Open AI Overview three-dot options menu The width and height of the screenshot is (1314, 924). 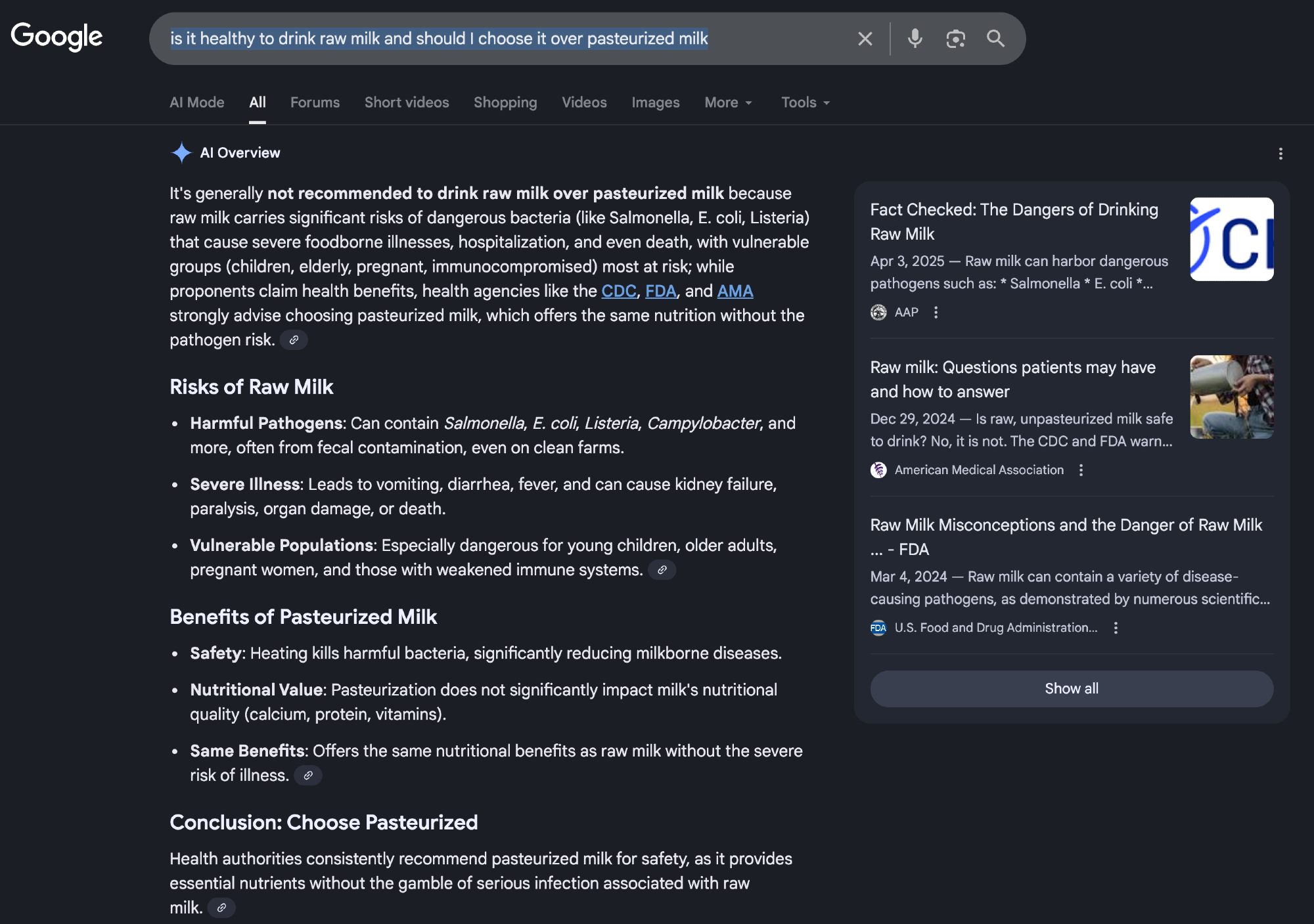click(1280, 154)
